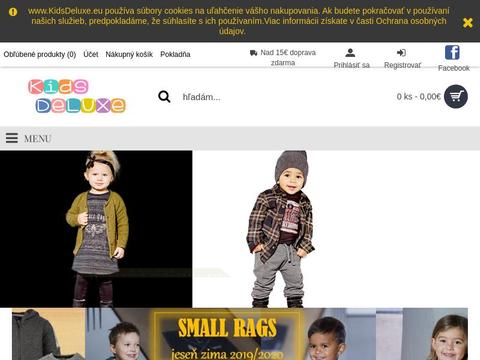Open the girl in green cardigan banner
Screen dimensions: 480x360
96,229
